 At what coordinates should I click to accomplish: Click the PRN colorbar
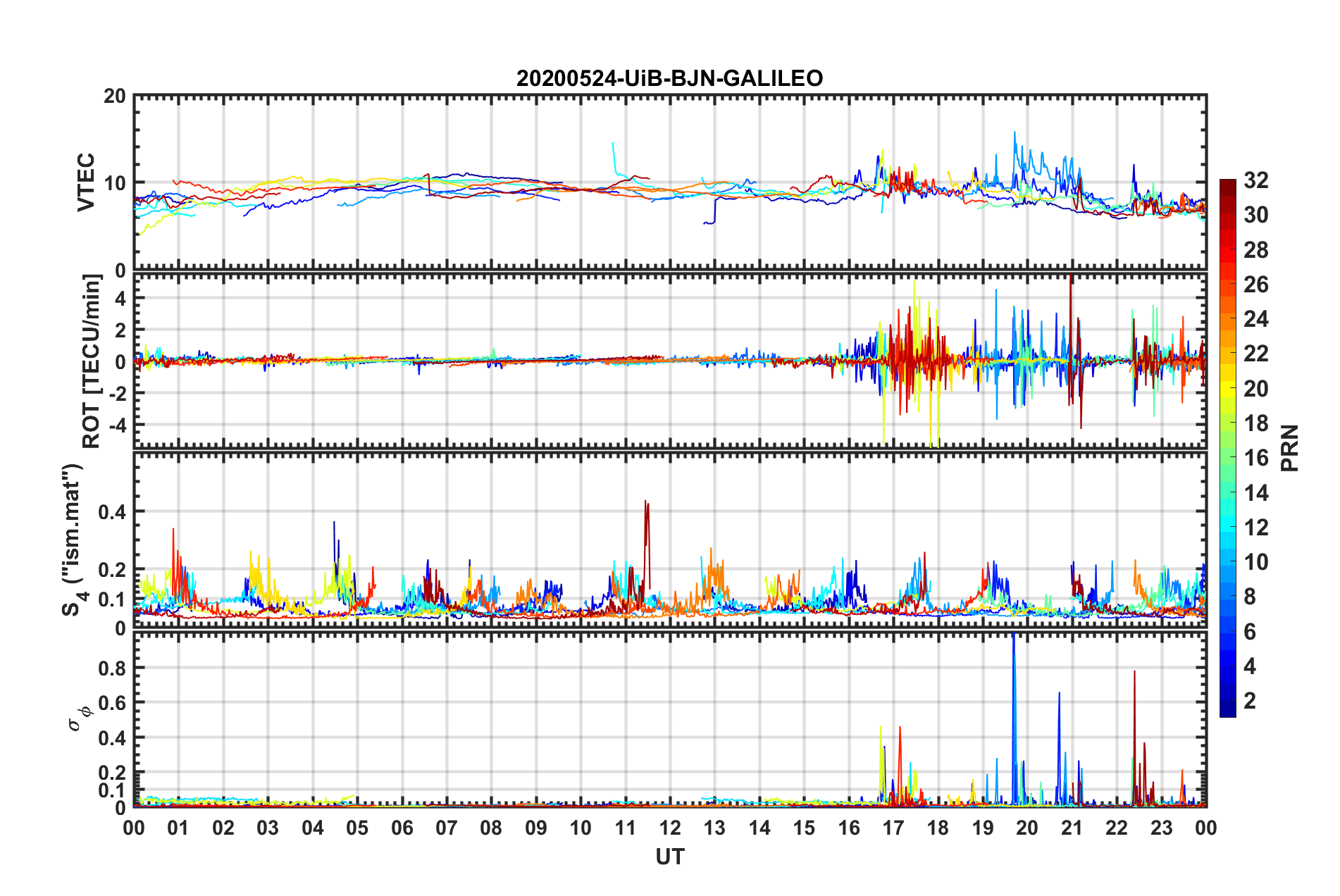pyautogui.click(x=1228, y=448)
